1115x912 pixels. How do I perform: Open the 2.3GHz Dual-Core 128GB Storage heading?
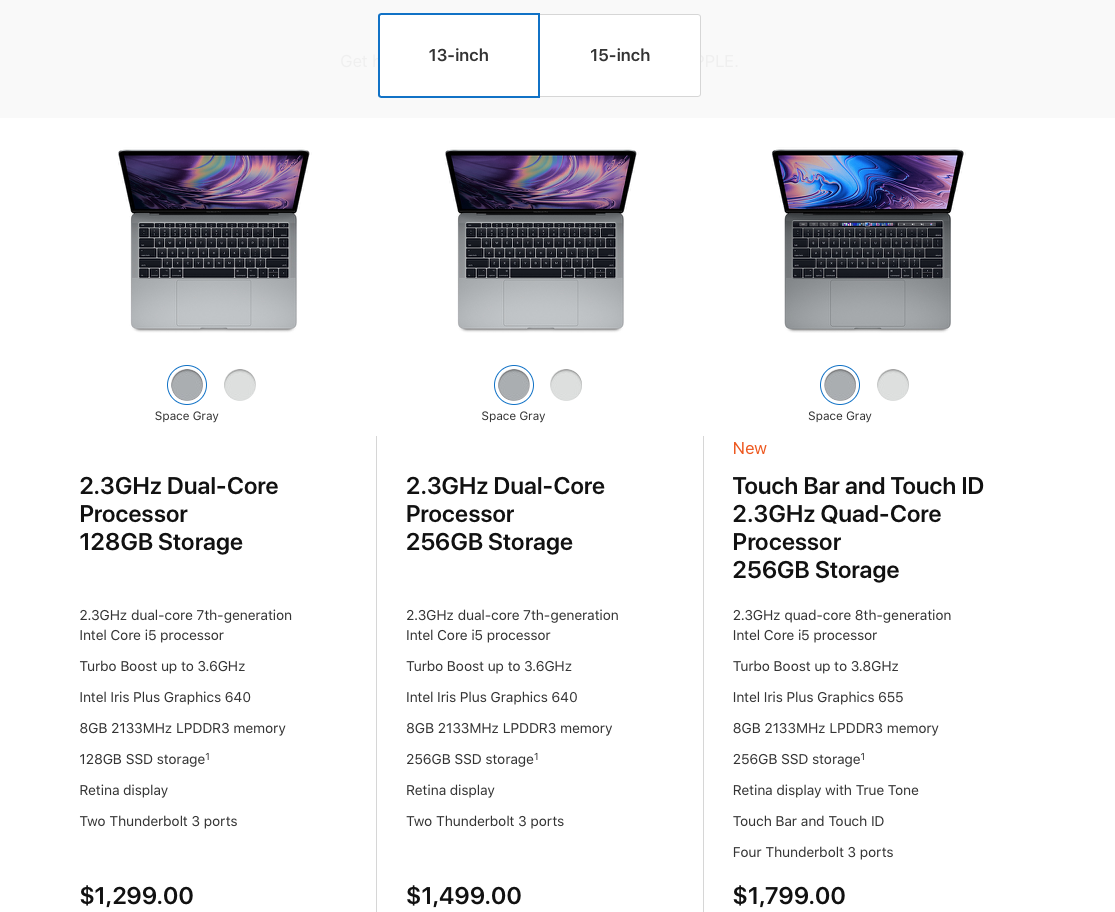[x=179, y=514]
